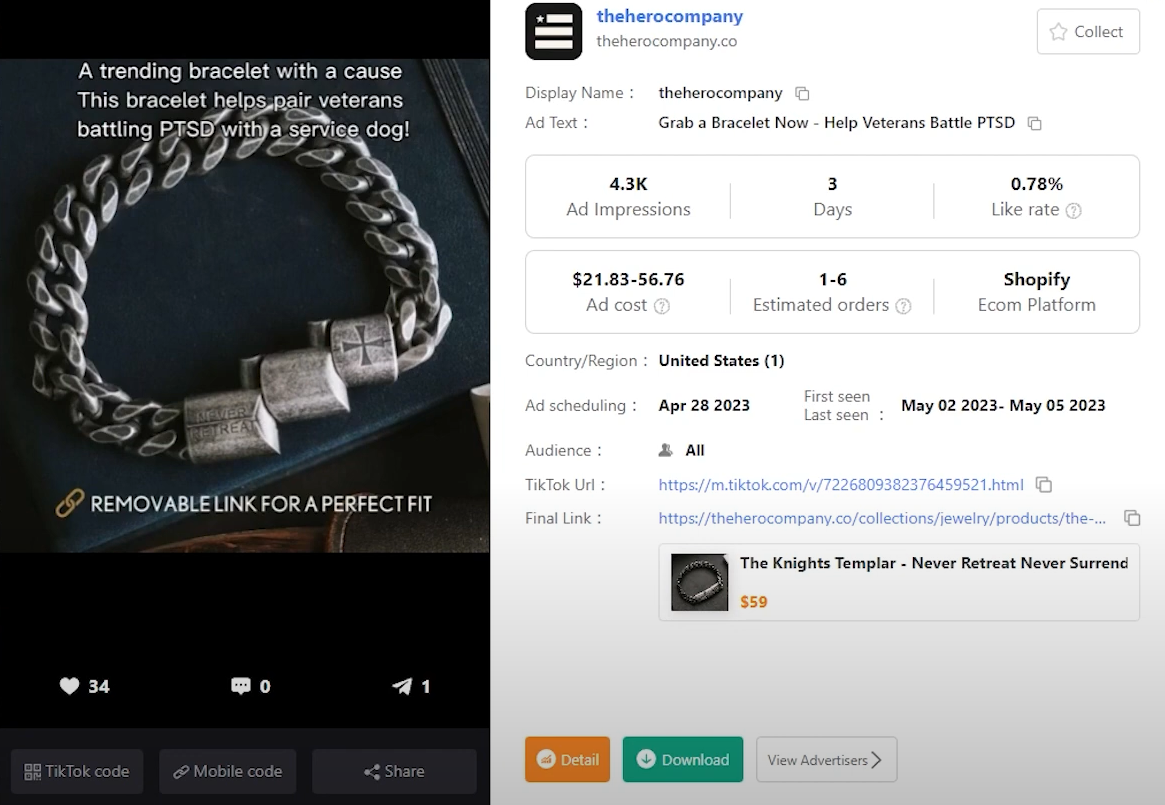Open the TikTok code option
This screenshot has width=1165, height=805.
[77, 771]
